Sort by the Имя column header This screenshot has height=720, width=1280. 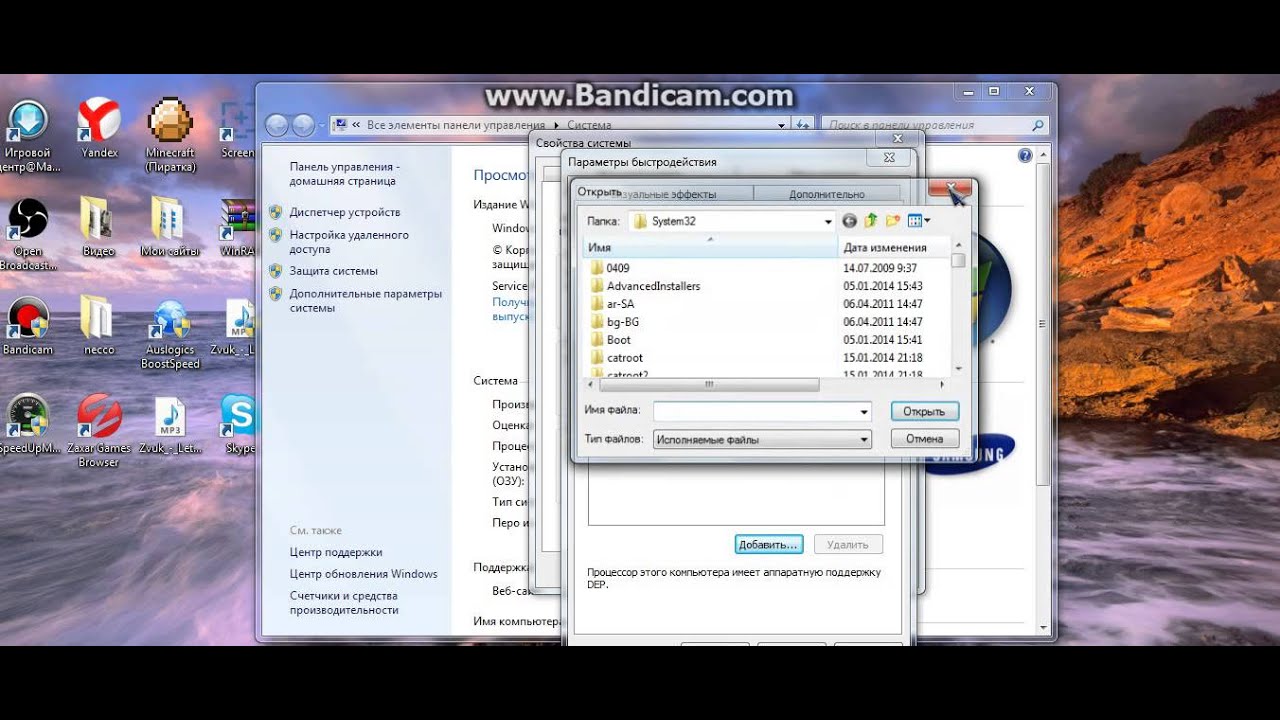pyautogui.click(x=710, y=247)
